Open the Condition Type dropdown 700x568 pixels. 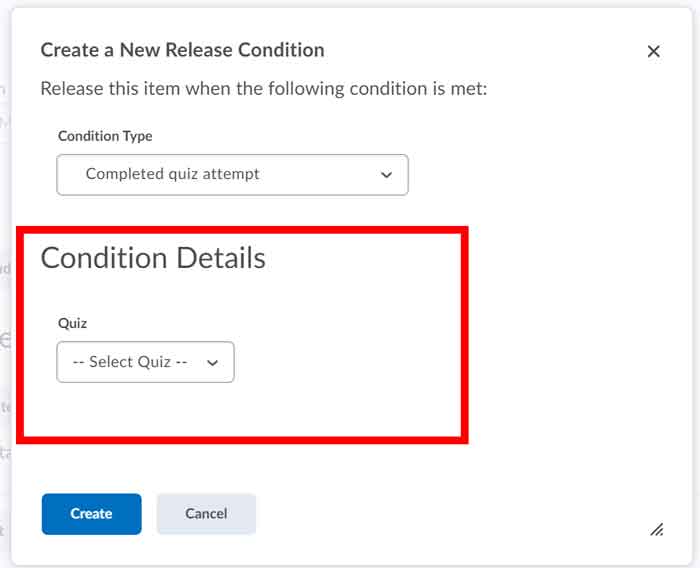pos(232,174)
